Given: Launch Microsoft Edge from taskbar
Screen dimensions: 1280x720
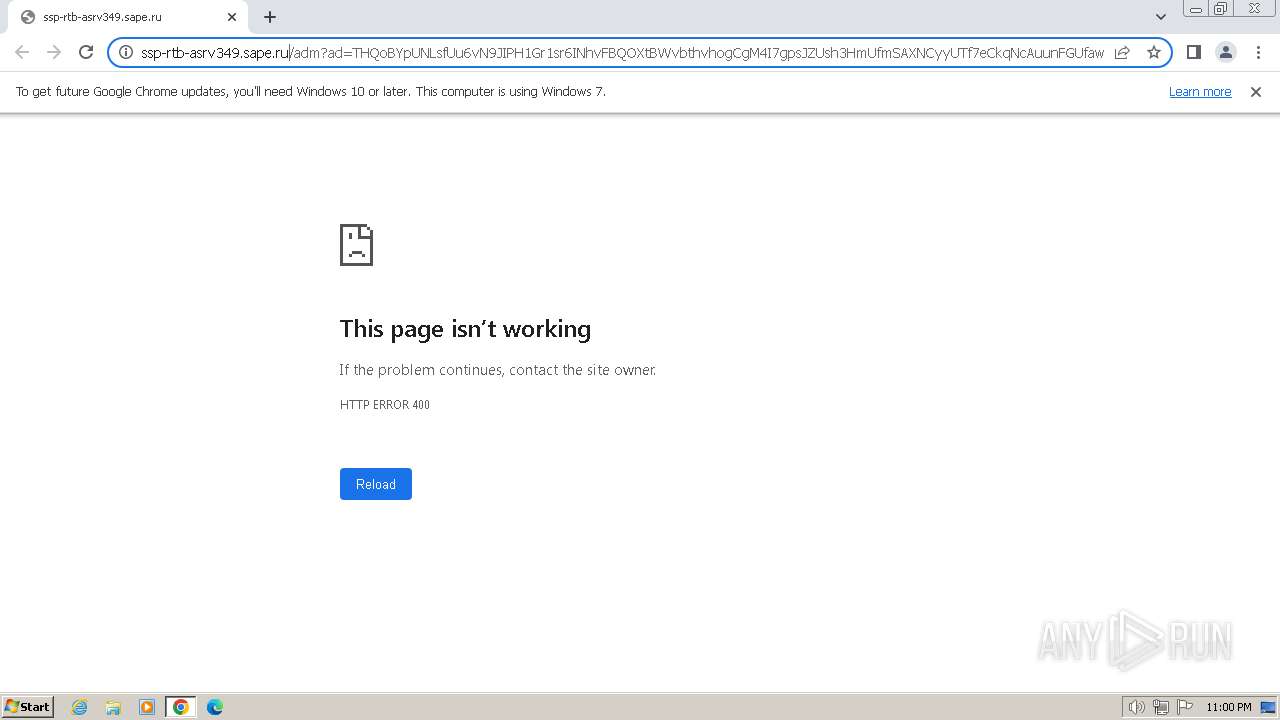Looking at the screenshot, I should 215,707.
